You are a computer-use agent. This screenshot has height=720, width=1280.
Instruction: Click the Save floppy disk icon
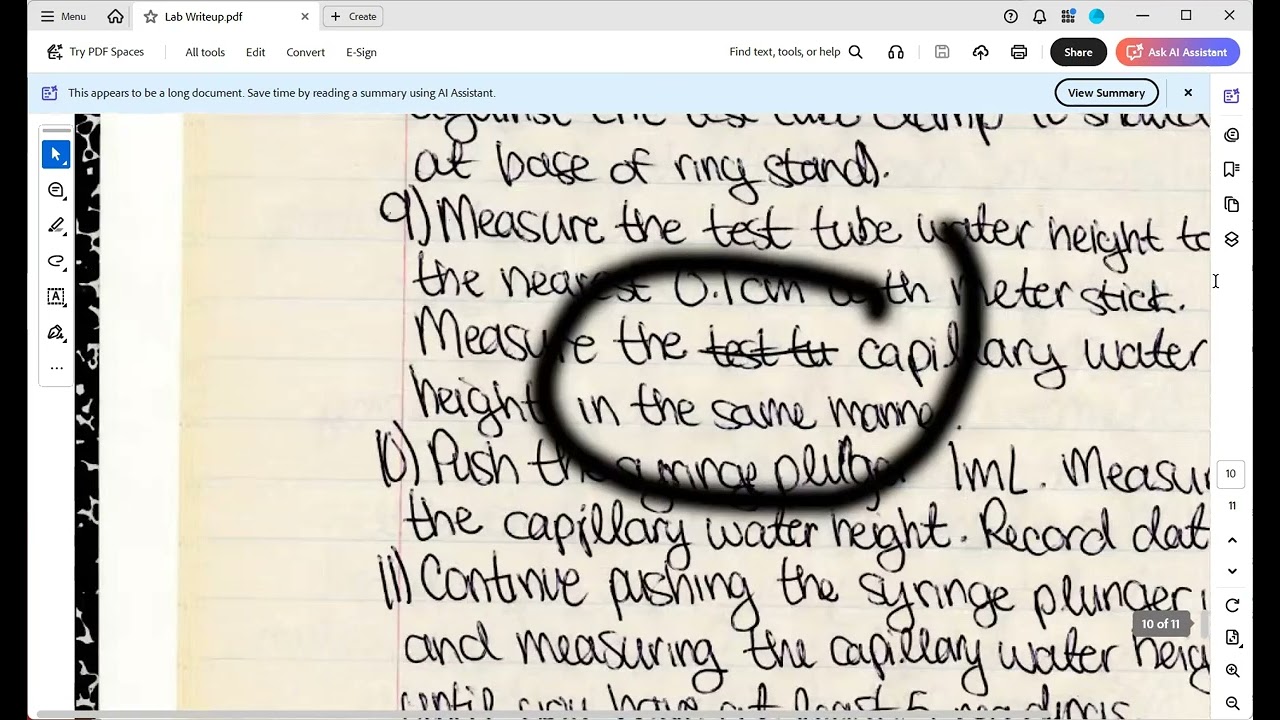942,52
